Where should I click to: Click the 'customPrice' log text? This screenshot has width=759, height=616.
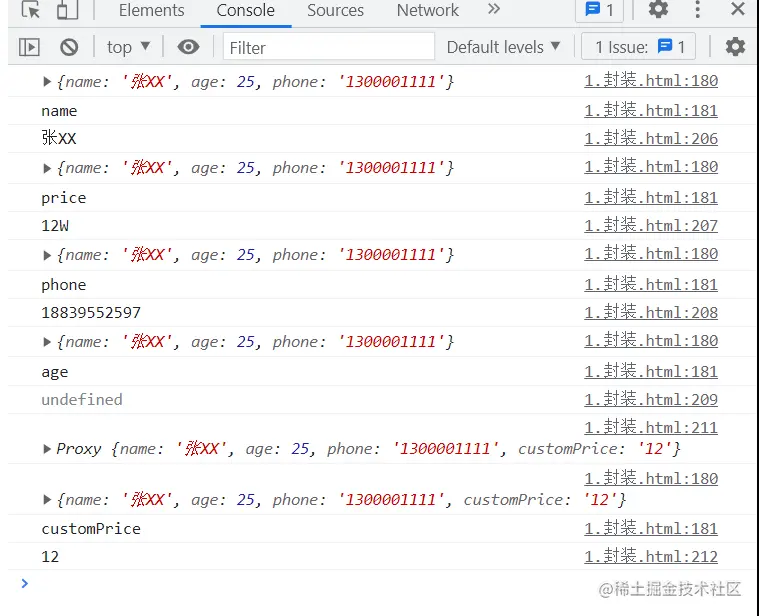pos(91,528)
